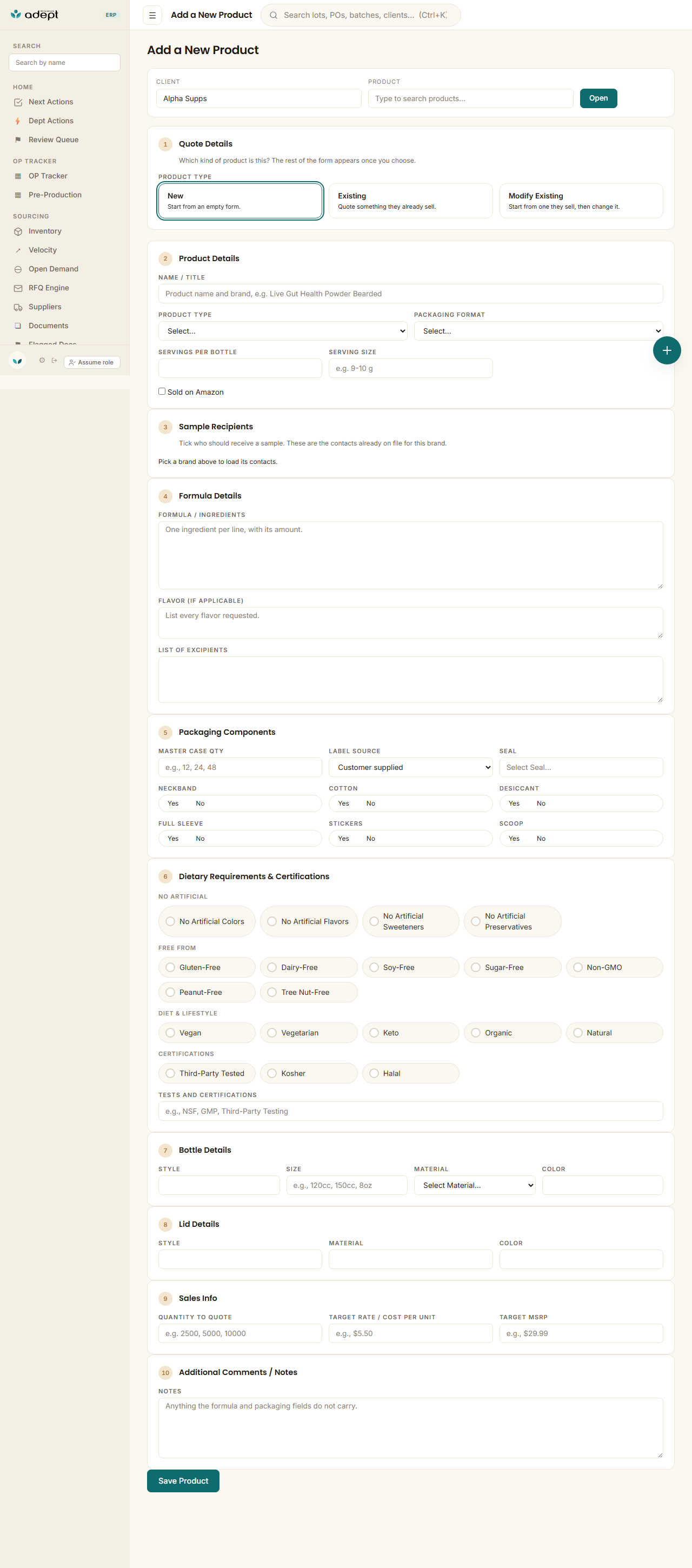This screenshot has height=1568, width=692.
Task: Choose Yes for Neckband
Action: point(173,803)
